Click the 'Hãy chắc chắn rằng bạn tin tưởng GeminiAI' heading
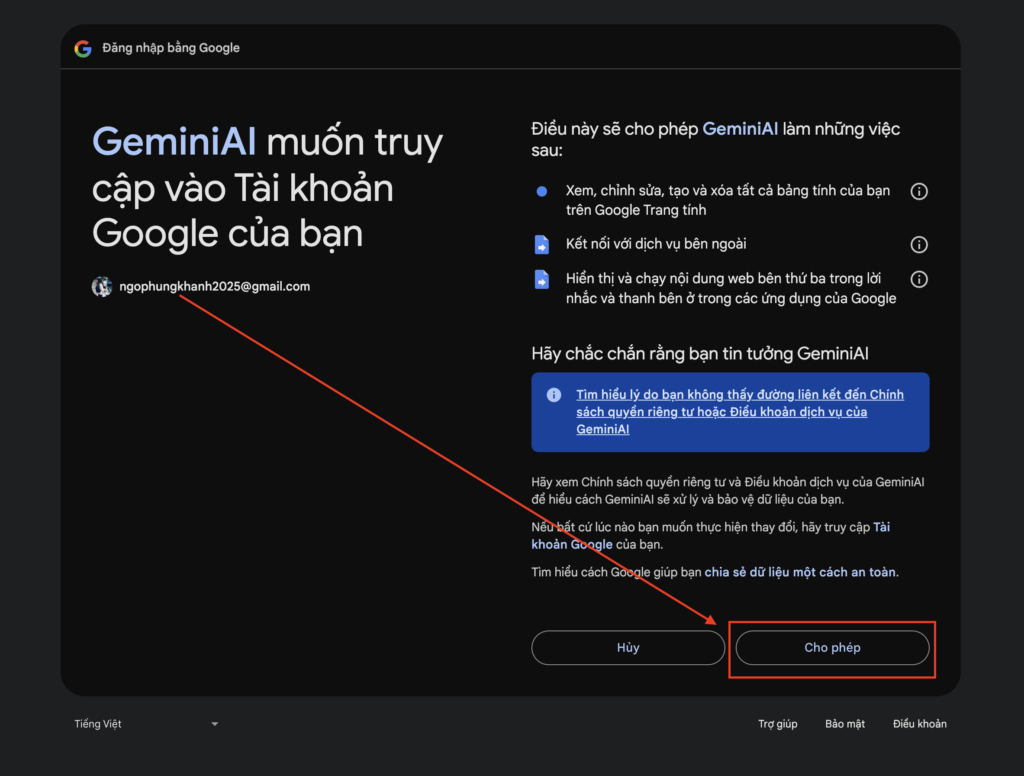This screenshot has height=776, width=1024. 699,354
